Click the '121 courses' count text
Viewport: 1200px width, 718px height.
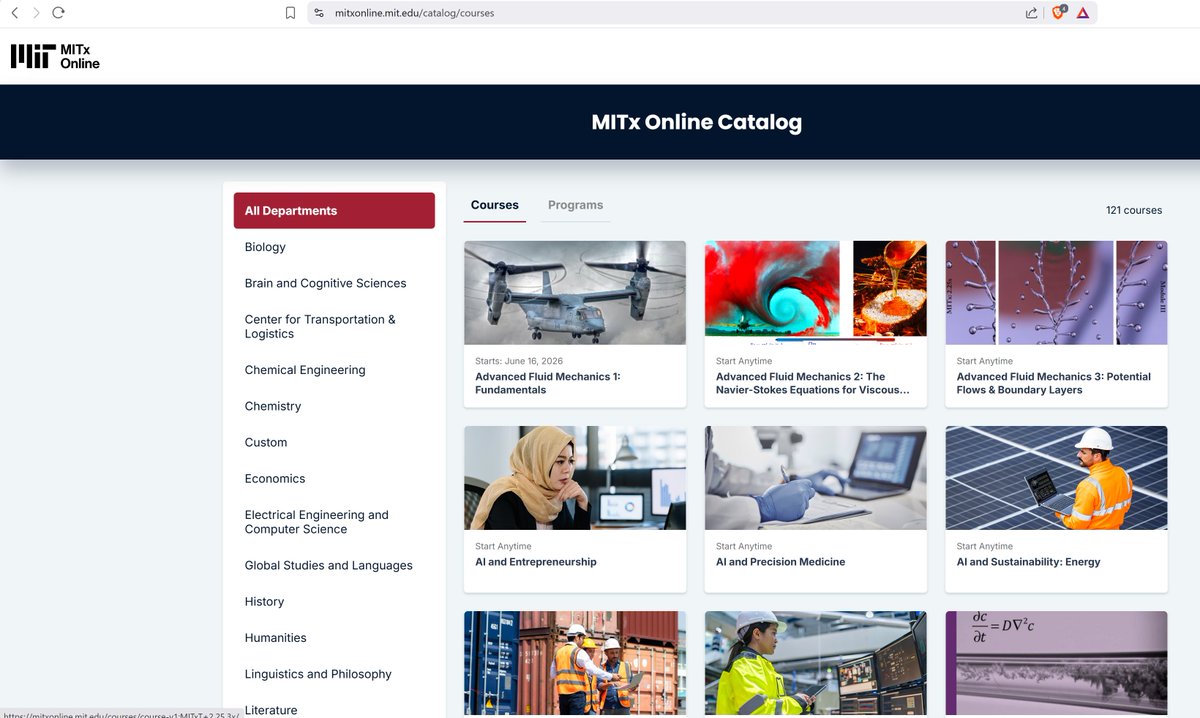(x=1134, y=210)
